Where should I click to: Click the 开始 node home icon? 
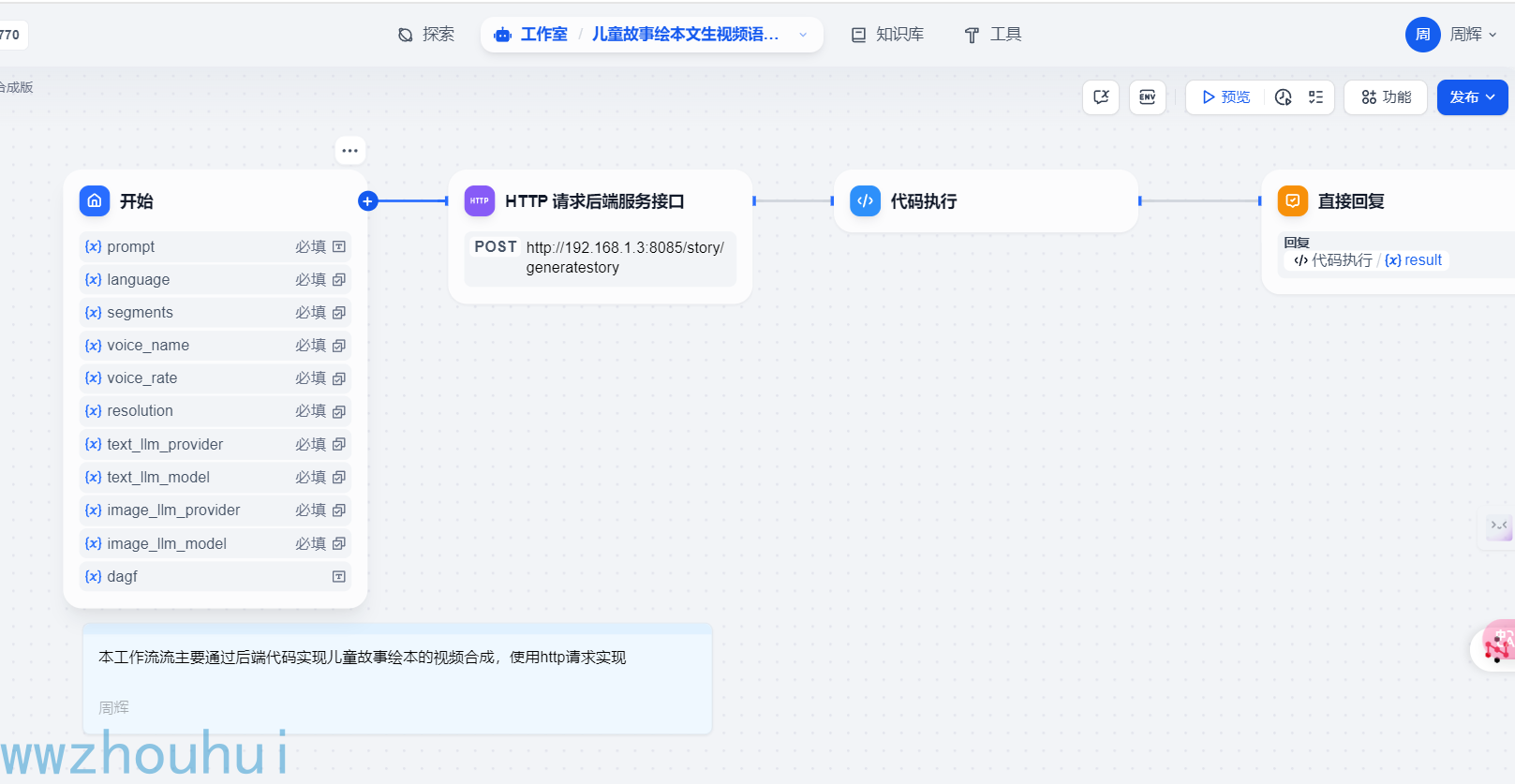[95, 200]
